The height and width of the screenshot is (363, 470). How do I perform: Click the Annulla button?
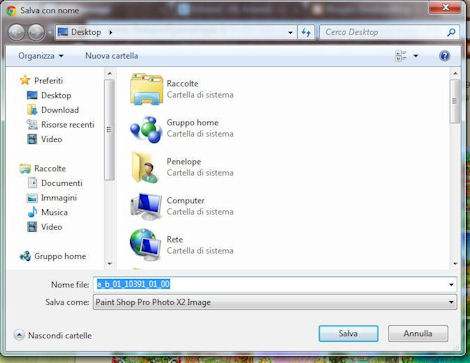[x=418, y=334]
